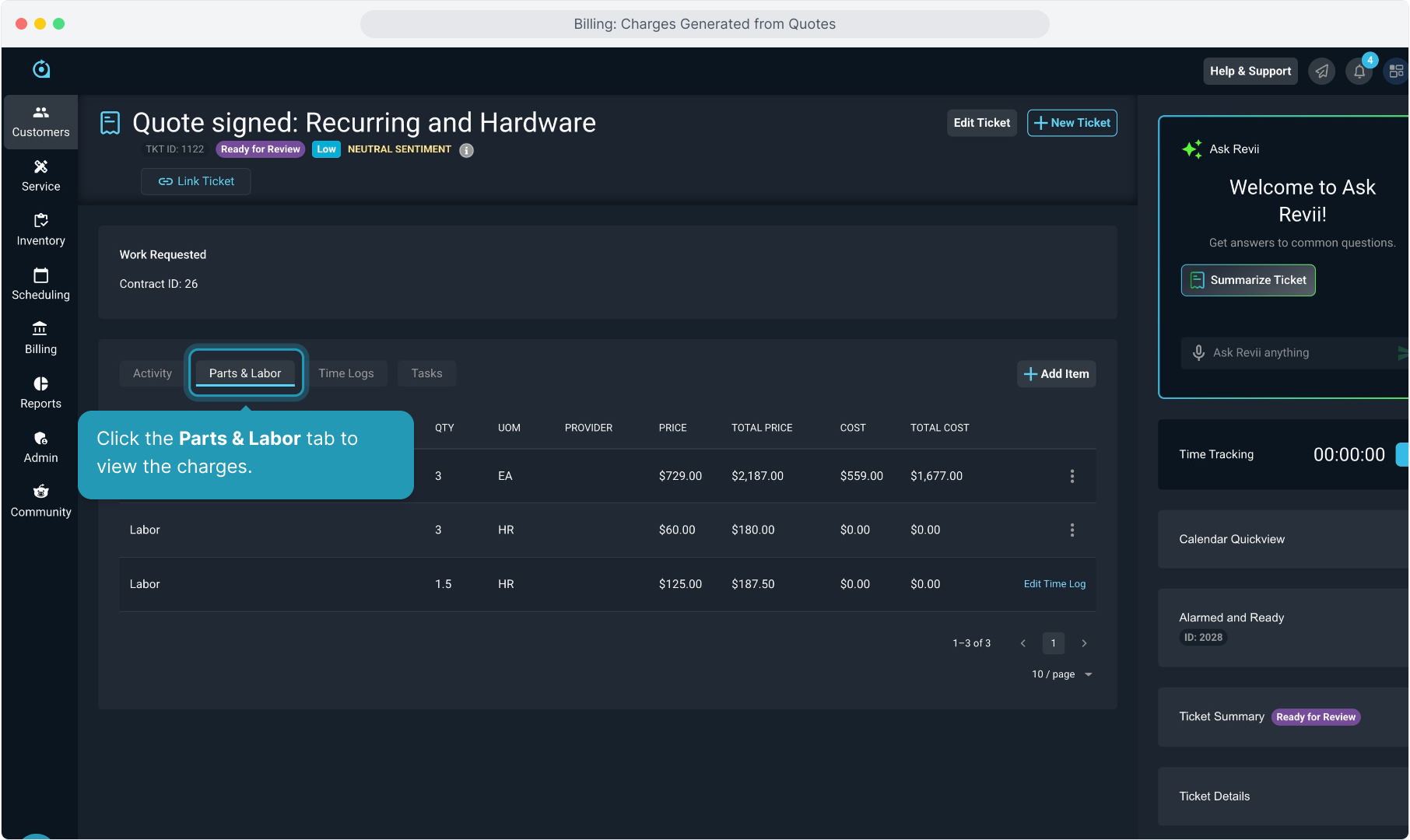Click the notifications bell icon
Viewport: 1410px width, 840px height.
coord(1359,72)
